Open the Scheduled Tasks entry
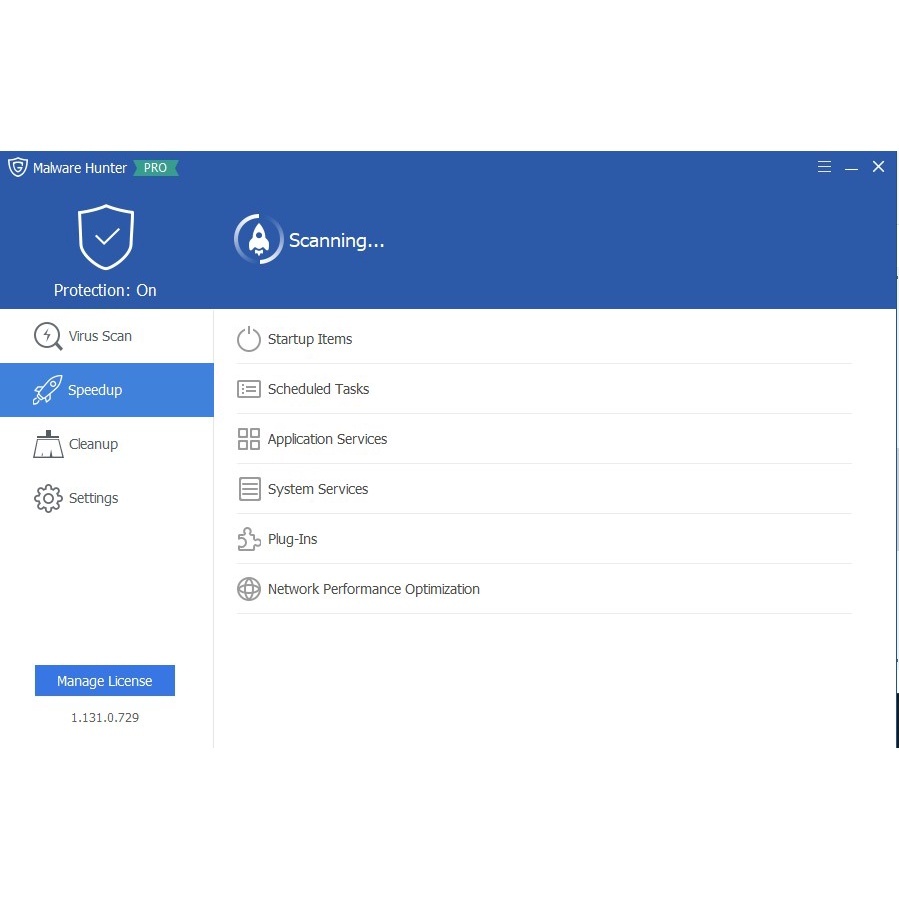Viewport: 899px width, 899px height. pos(318,389)
